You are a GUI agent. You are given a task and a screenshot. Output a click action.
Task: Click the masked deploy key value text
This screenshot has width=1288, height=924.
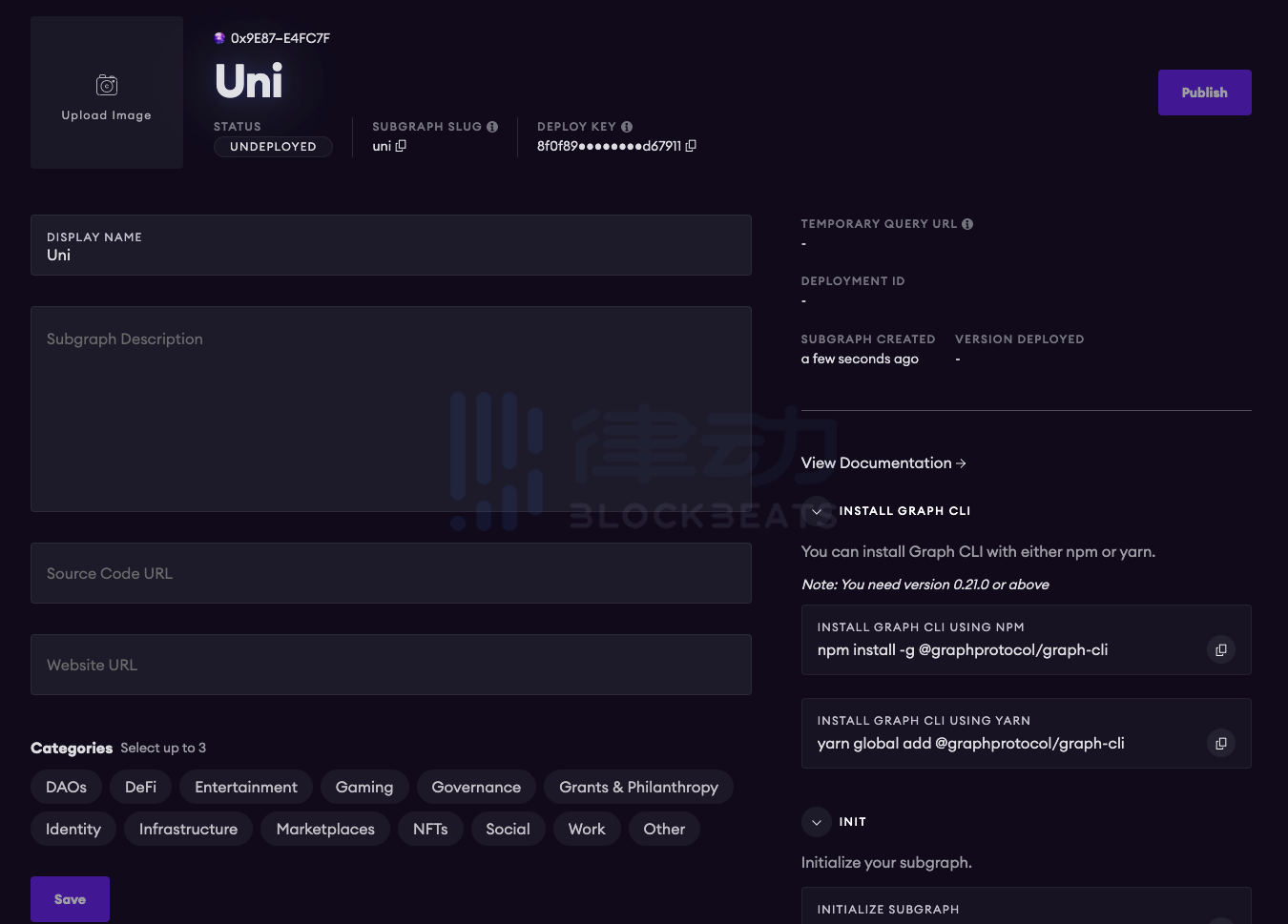coord(609,146)
